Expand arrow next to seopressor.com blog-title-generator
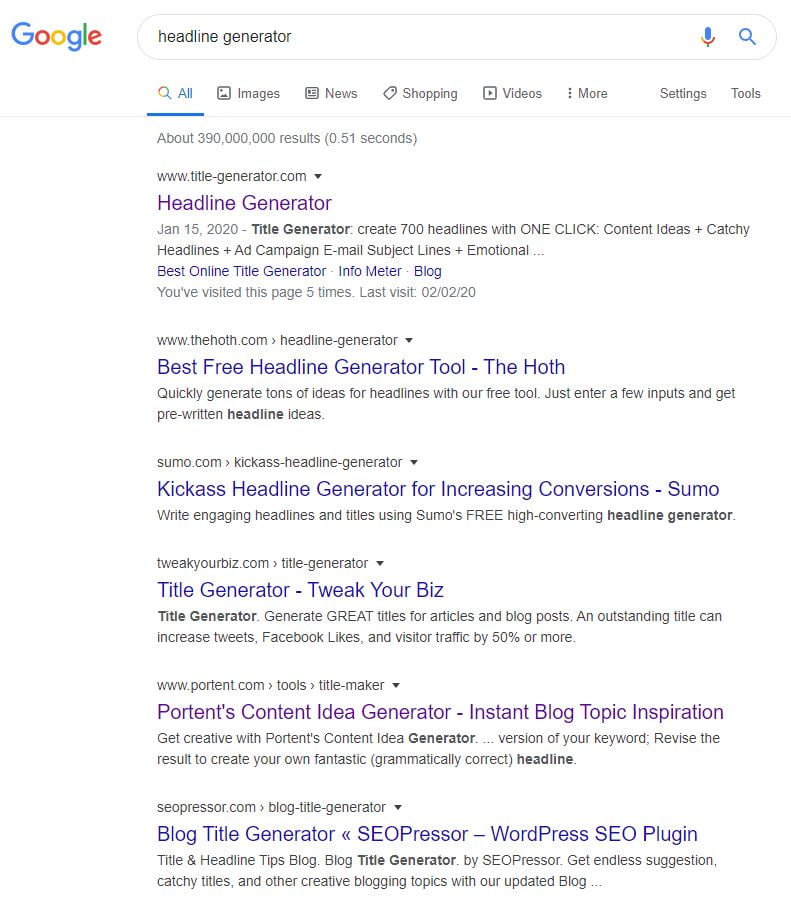The height and width of the screenshot is (905, 791). pyautogui.click(x=398, y=807)
